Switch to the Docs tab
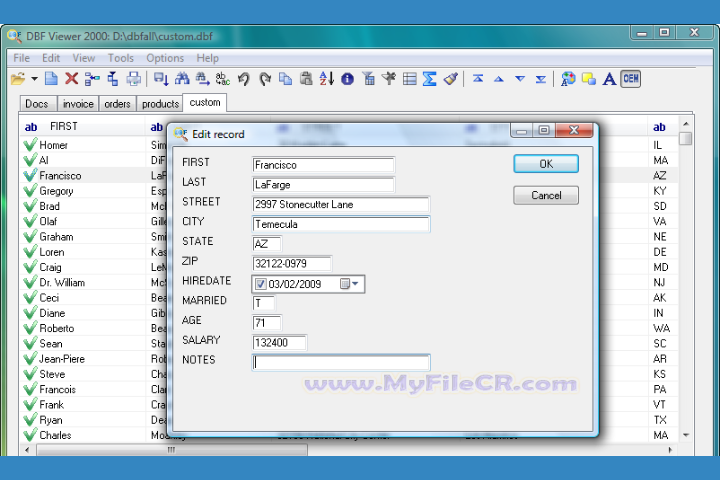Image resolution: width=720 pixels, height=480 pixels. pyautogui.click(x=37, y=104)
